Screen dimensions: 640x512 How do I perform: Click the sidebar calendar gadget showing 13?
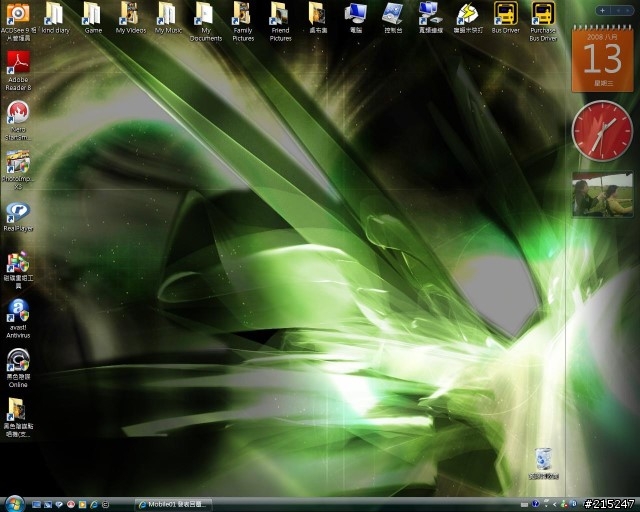click(x=602, y=57)
